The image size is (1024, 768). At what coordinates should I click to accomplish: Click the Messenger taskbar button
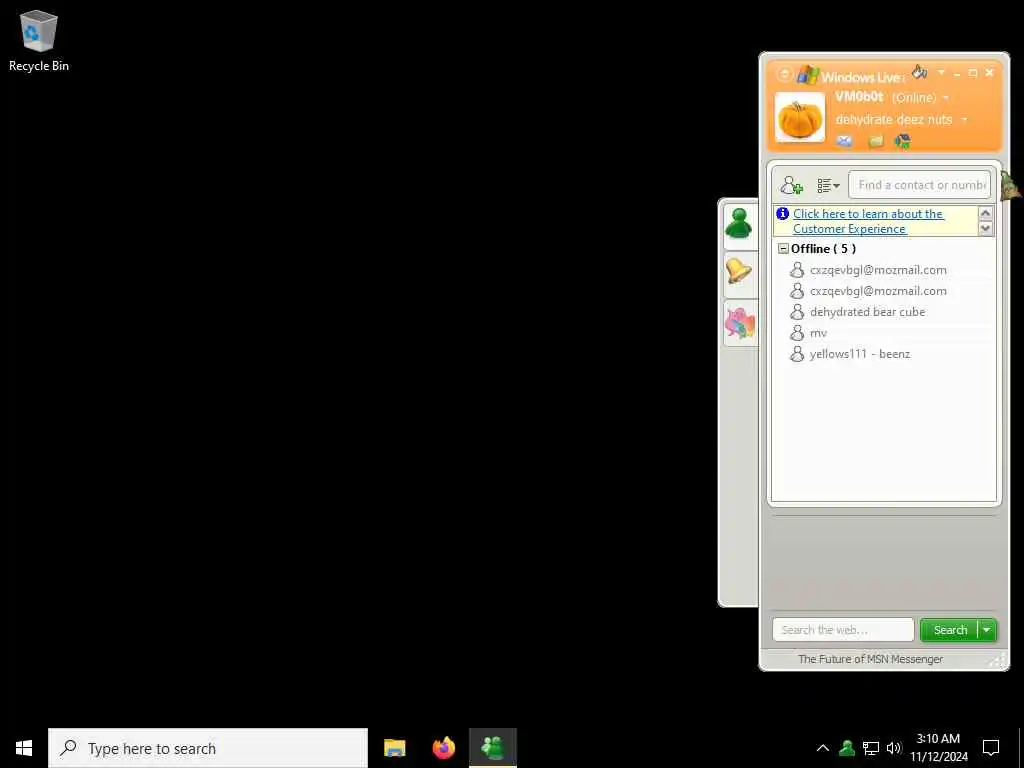pyautogui.click(x=493, y=748)
